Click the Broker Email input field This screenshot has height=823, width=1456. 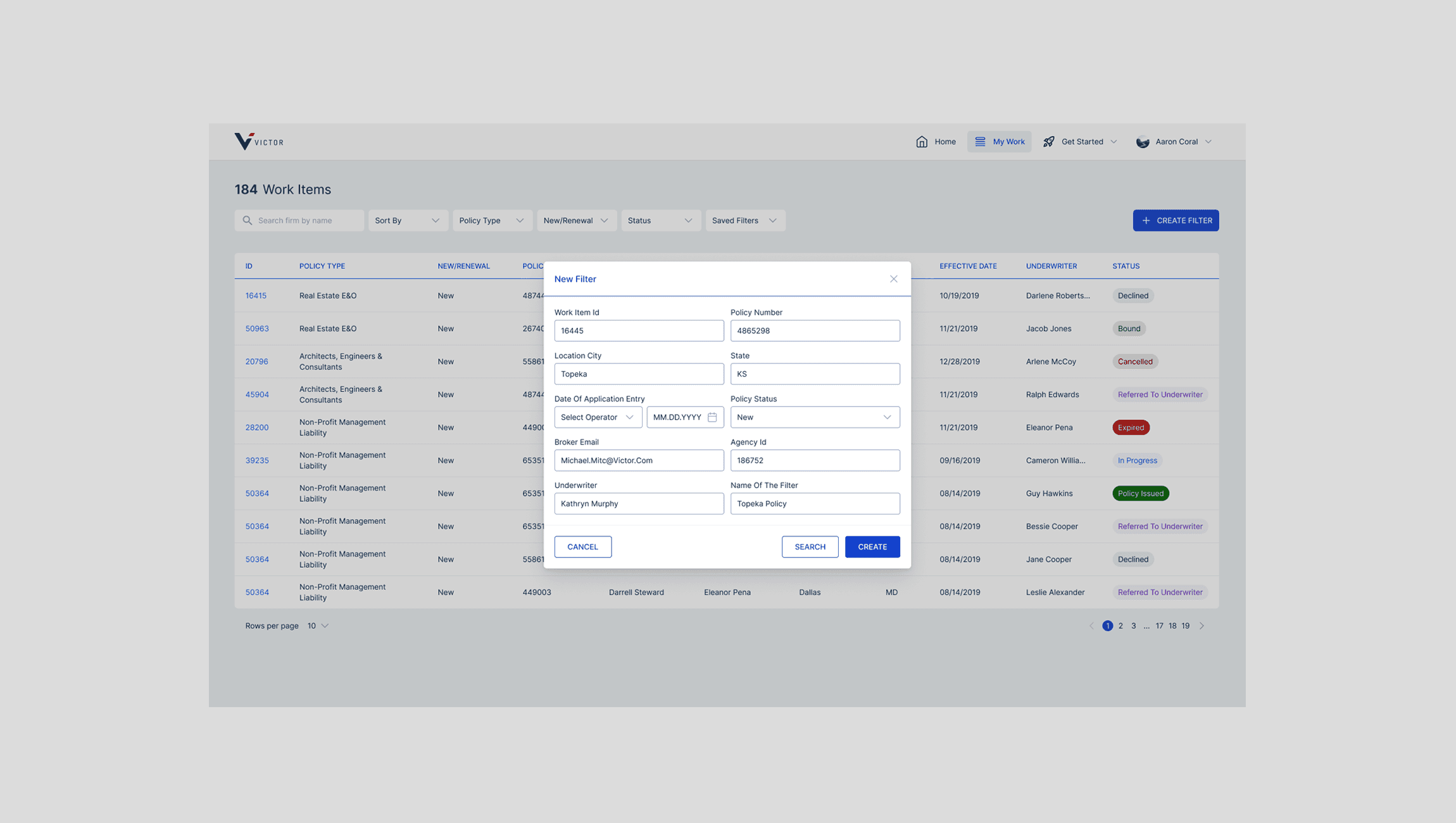pyautogui.click(x=638, y=460)
